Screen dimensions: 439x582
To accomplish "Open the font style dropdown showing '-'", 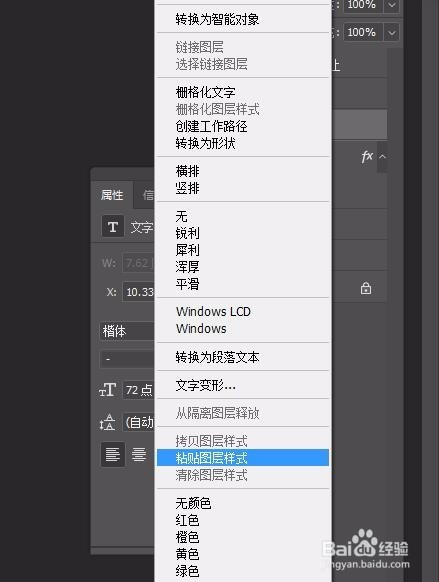I will coord(127,359).
